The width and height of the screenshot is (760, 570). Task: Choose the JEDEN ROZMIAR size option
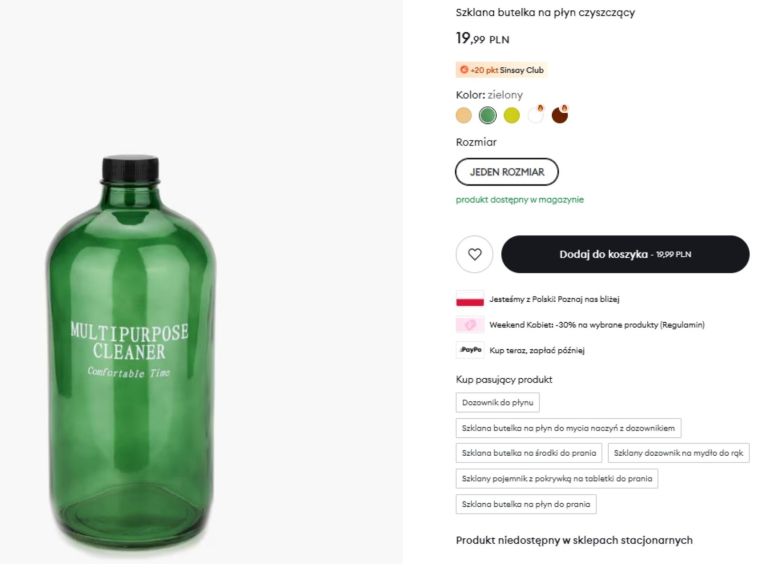point(507,172)
